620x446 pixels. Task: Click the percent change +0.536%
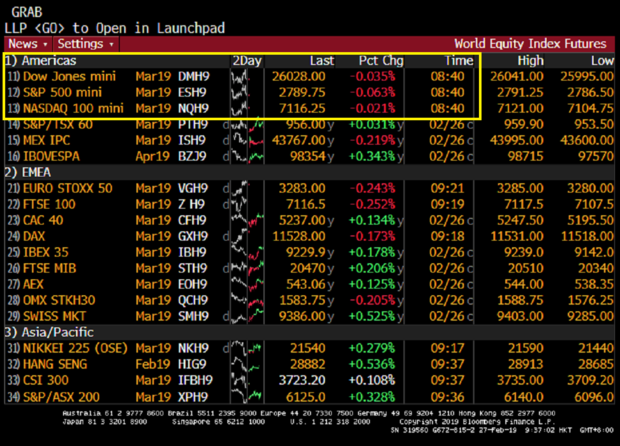(372, 364)
